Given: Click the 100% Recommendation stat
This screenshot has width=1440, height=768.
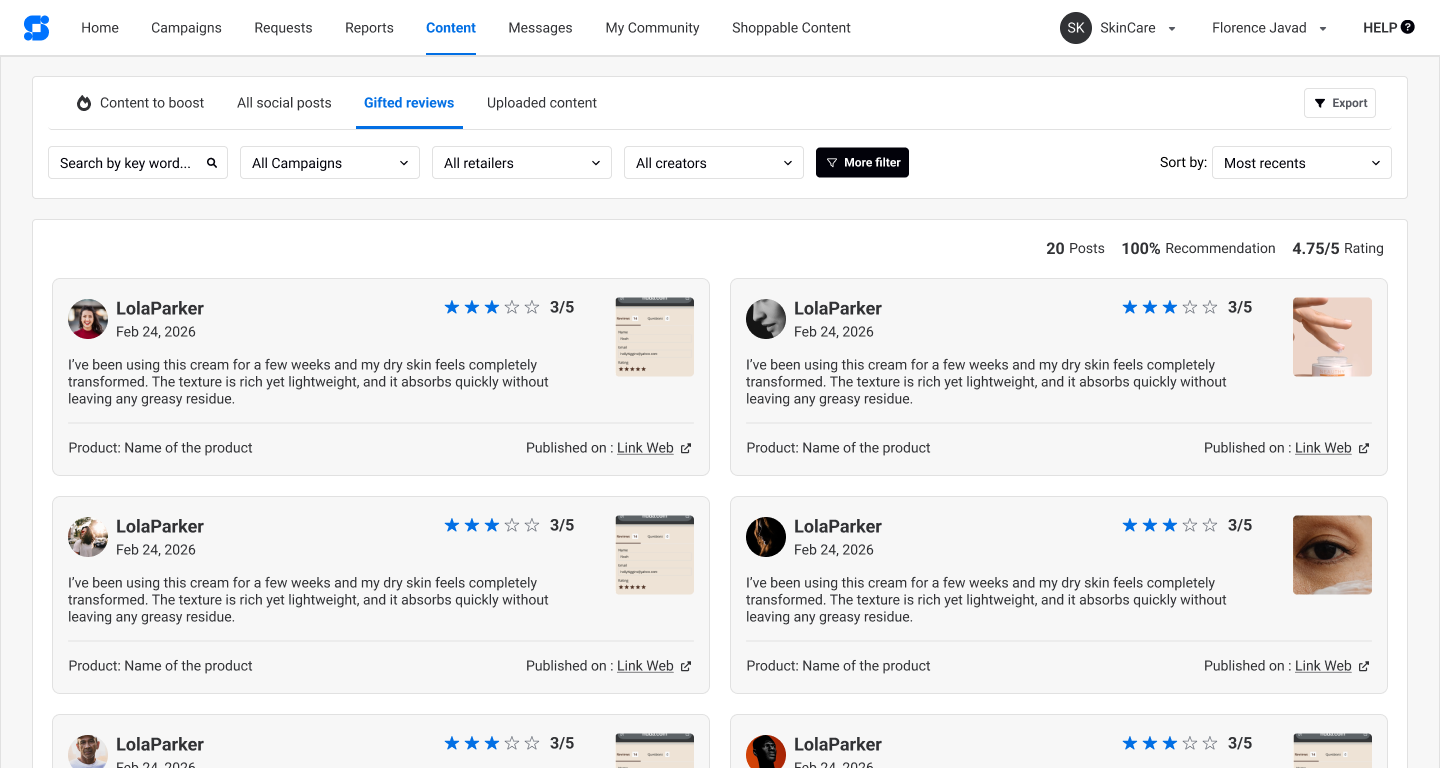Looking at the screenshot, I should [1198, 248].
